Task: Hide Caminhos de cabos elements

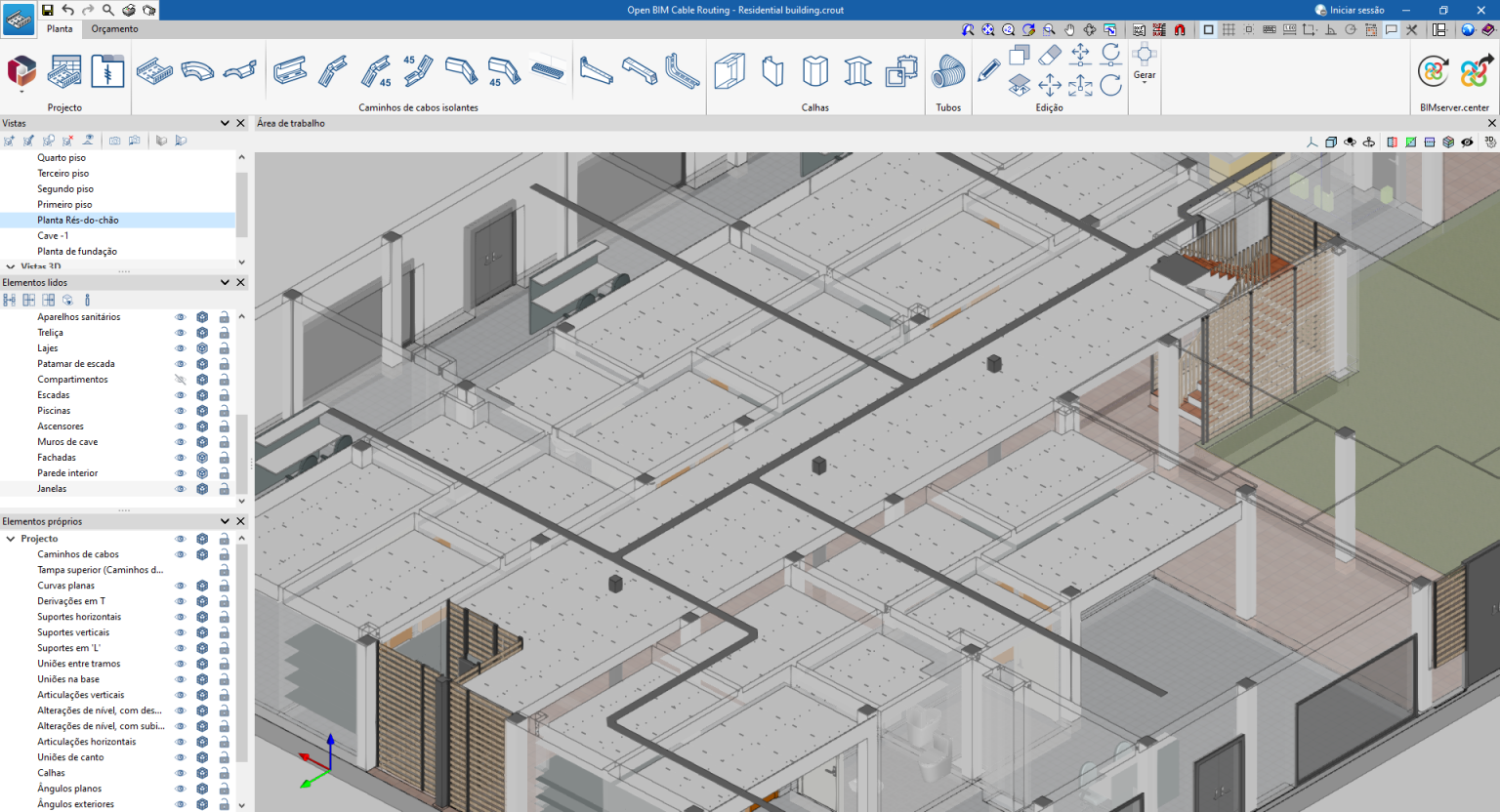Action: pyautogui.click(x=180, y=554)
